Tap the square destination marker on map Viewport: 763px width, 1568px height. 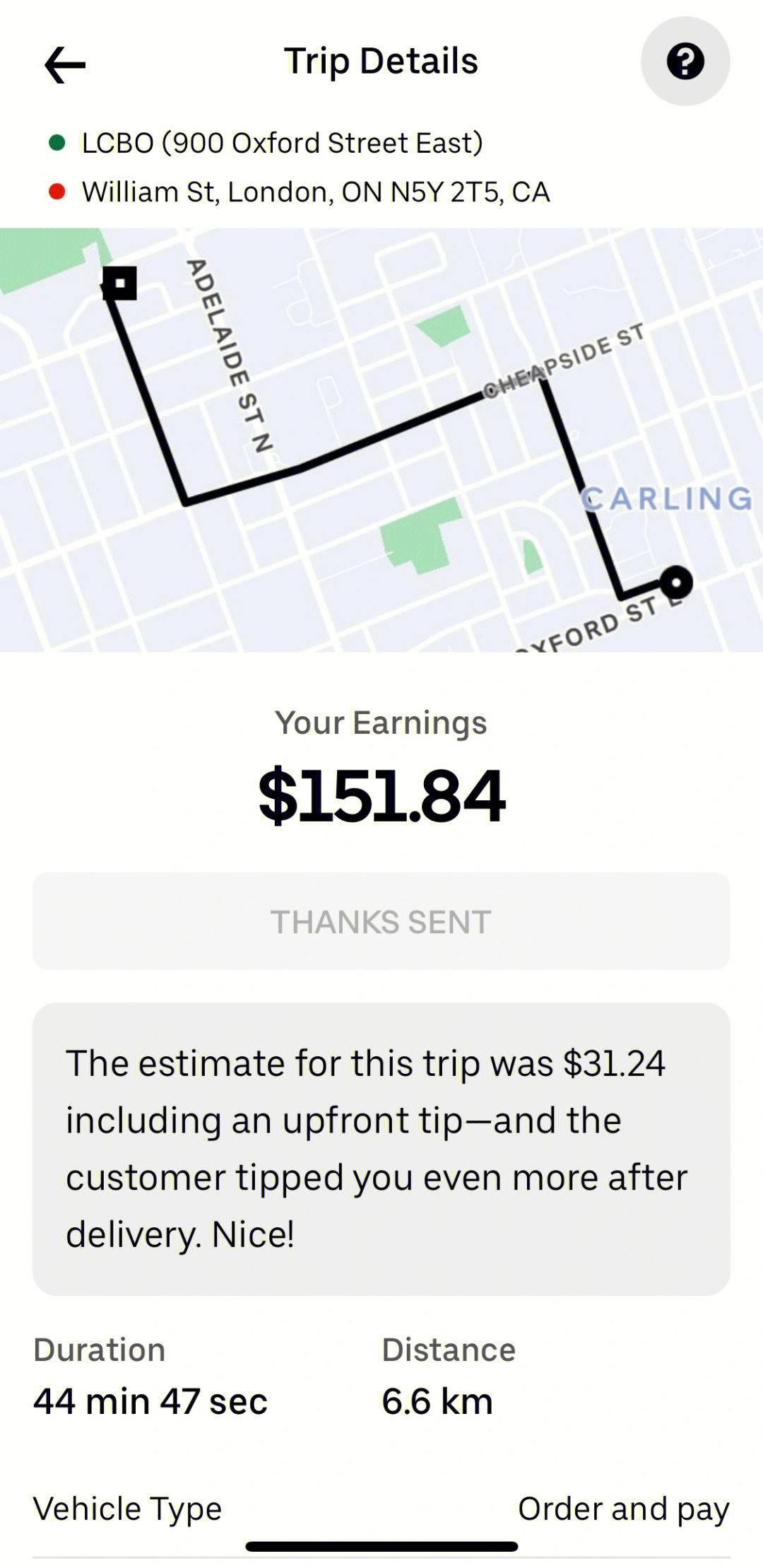pos(120,283)
